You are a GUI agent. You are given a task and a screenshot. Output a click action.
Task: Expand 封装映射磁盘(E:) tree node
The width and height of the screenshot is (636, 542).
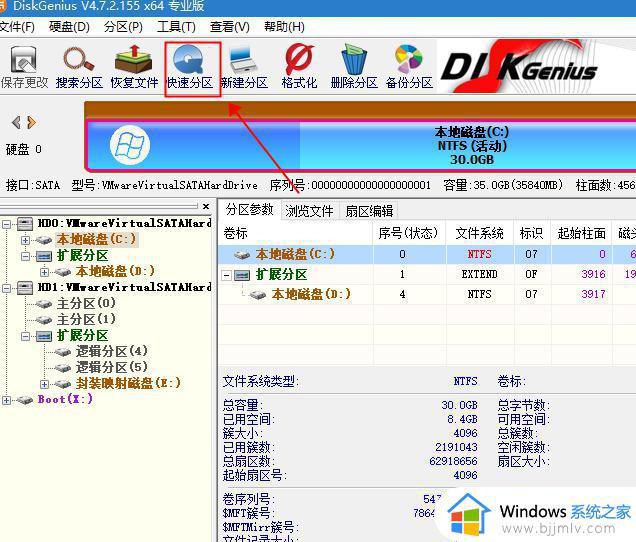44,384
